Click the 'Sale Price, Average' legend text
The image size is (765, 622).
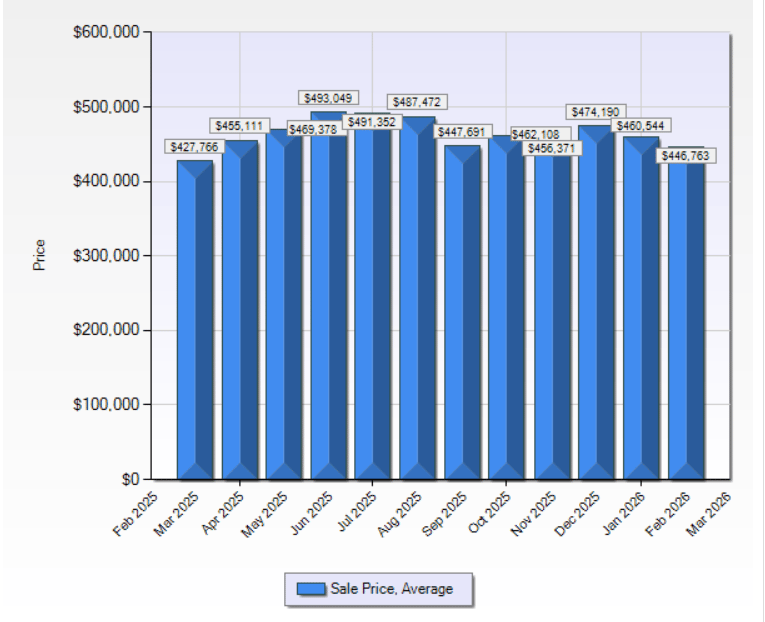pyautogui.click(x=391, y=590)
